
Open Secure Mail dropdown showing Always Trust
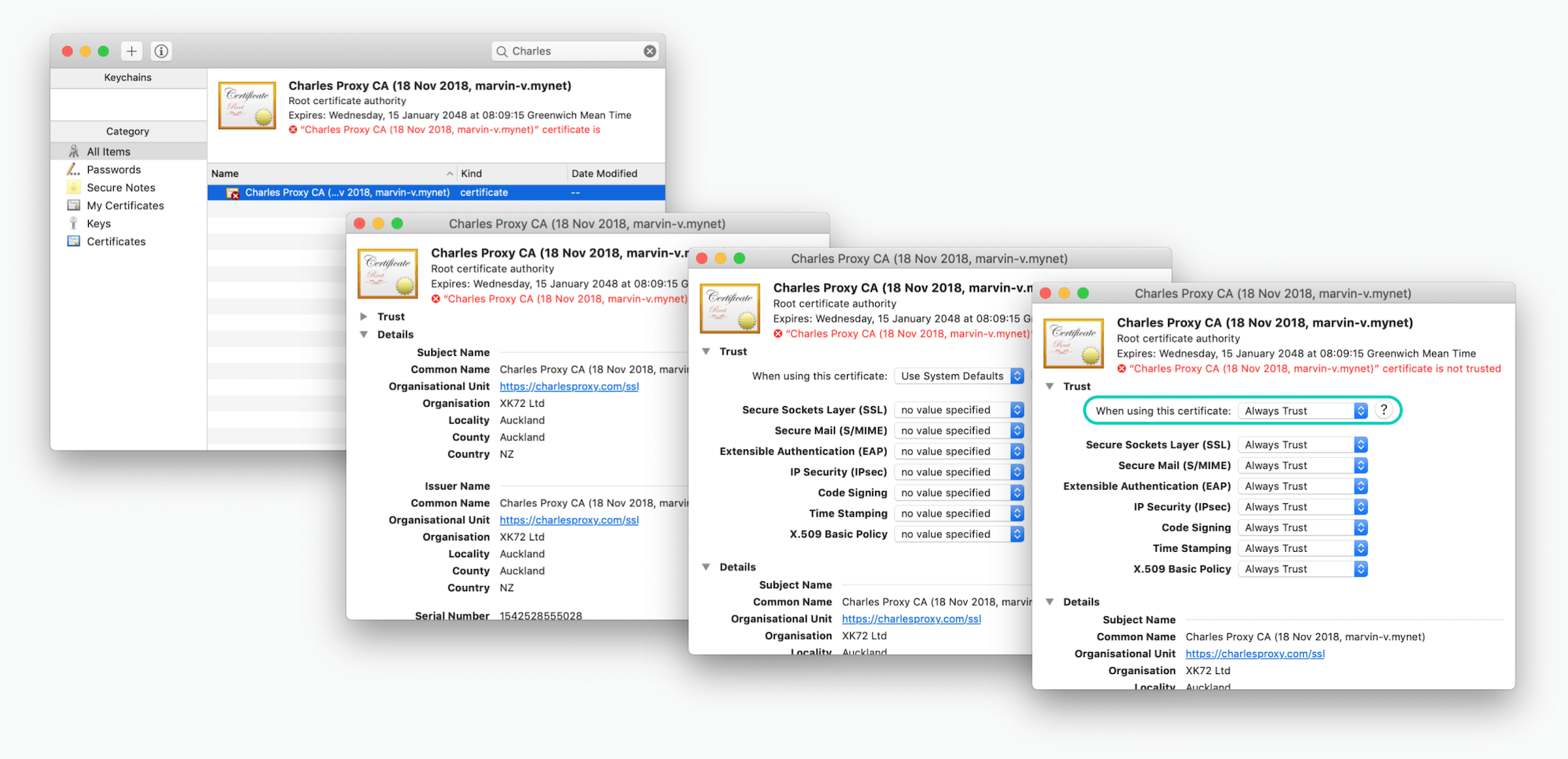(x=1302, y=465)
